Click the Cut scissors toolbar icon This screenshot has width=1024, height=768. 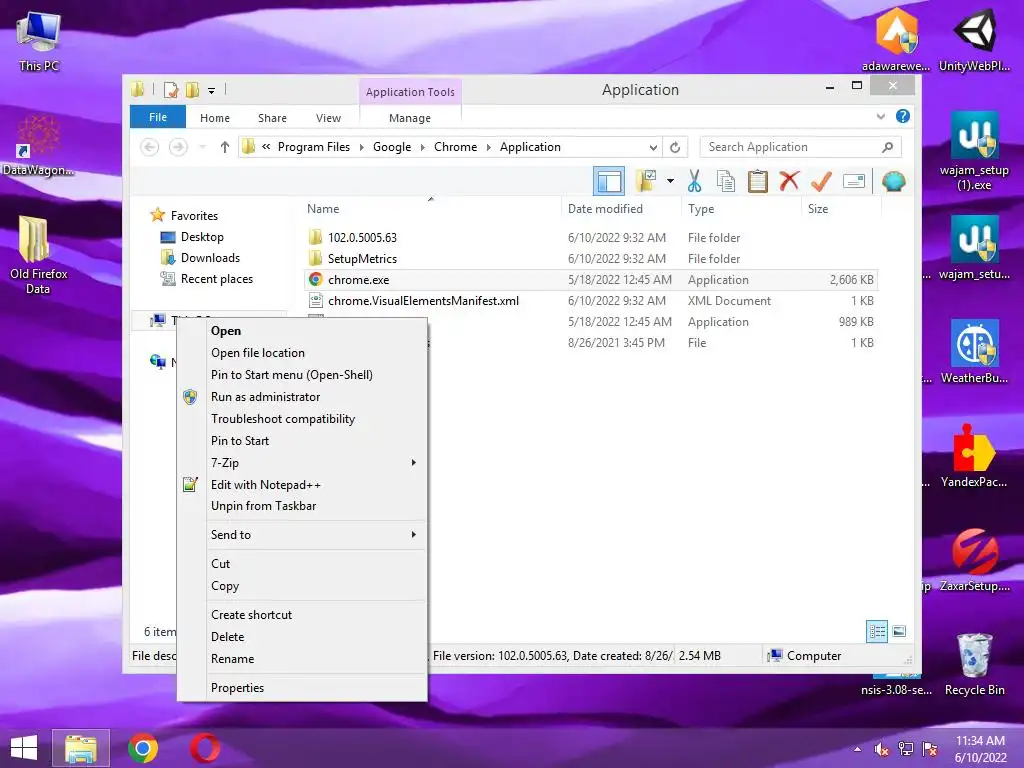point(694,181)
